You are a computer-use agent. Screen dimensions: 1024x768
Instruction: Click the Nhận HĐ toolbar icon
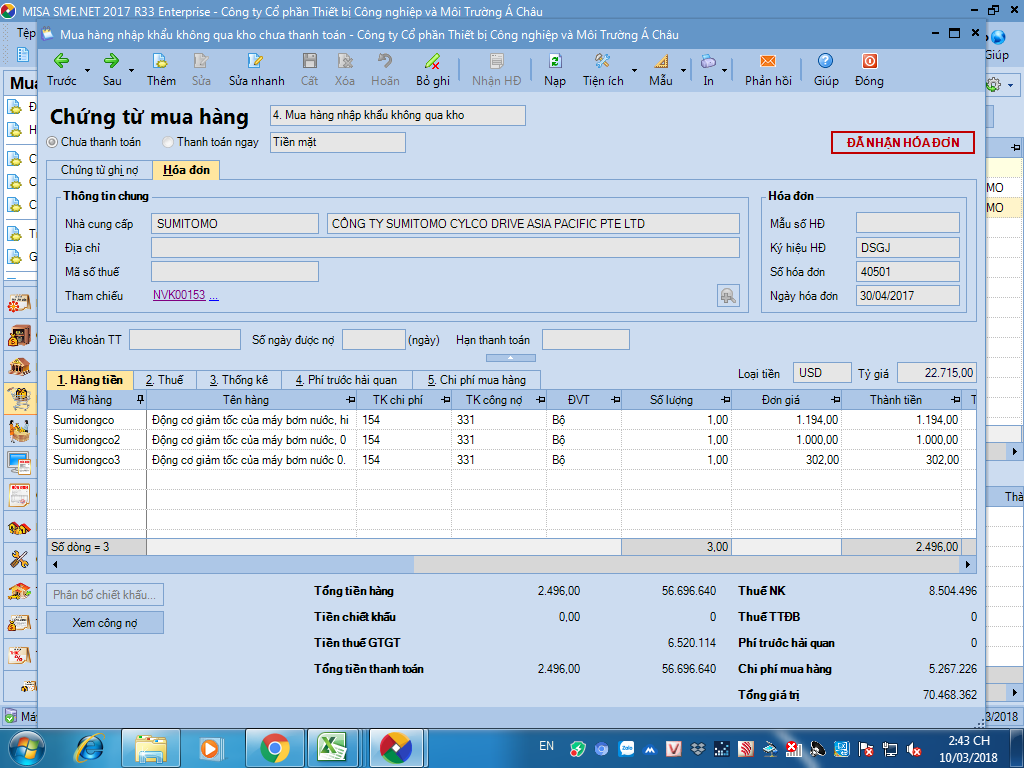pyautogui.click(x=496, y=69)
